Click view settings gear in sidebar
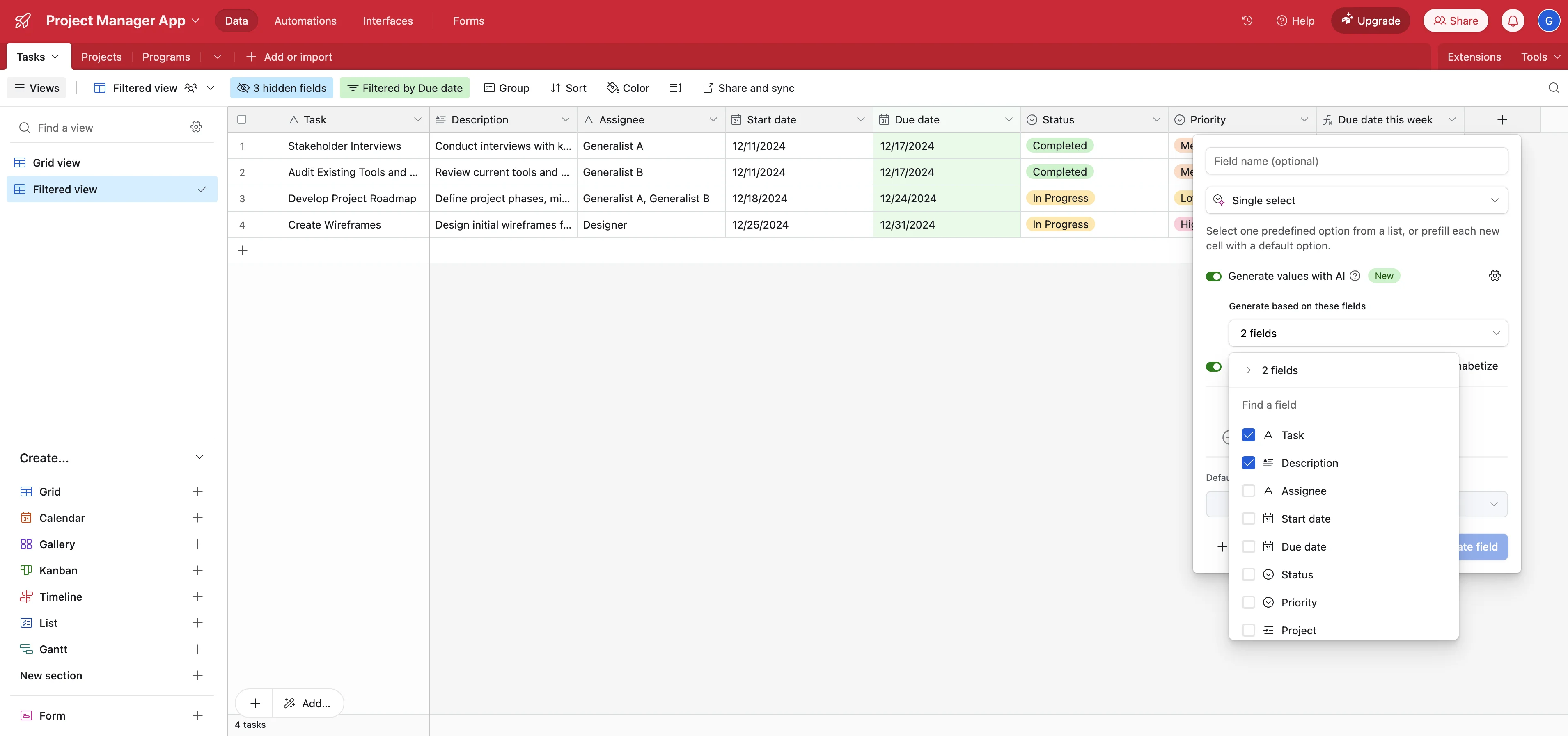This screenshot has height=736, width=1568. [196, 127]
